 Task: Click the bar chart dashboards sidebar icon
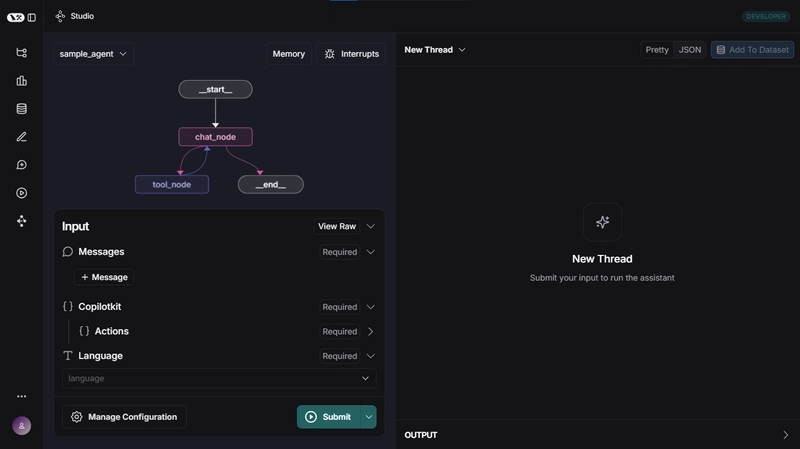[x=21, y=81]
